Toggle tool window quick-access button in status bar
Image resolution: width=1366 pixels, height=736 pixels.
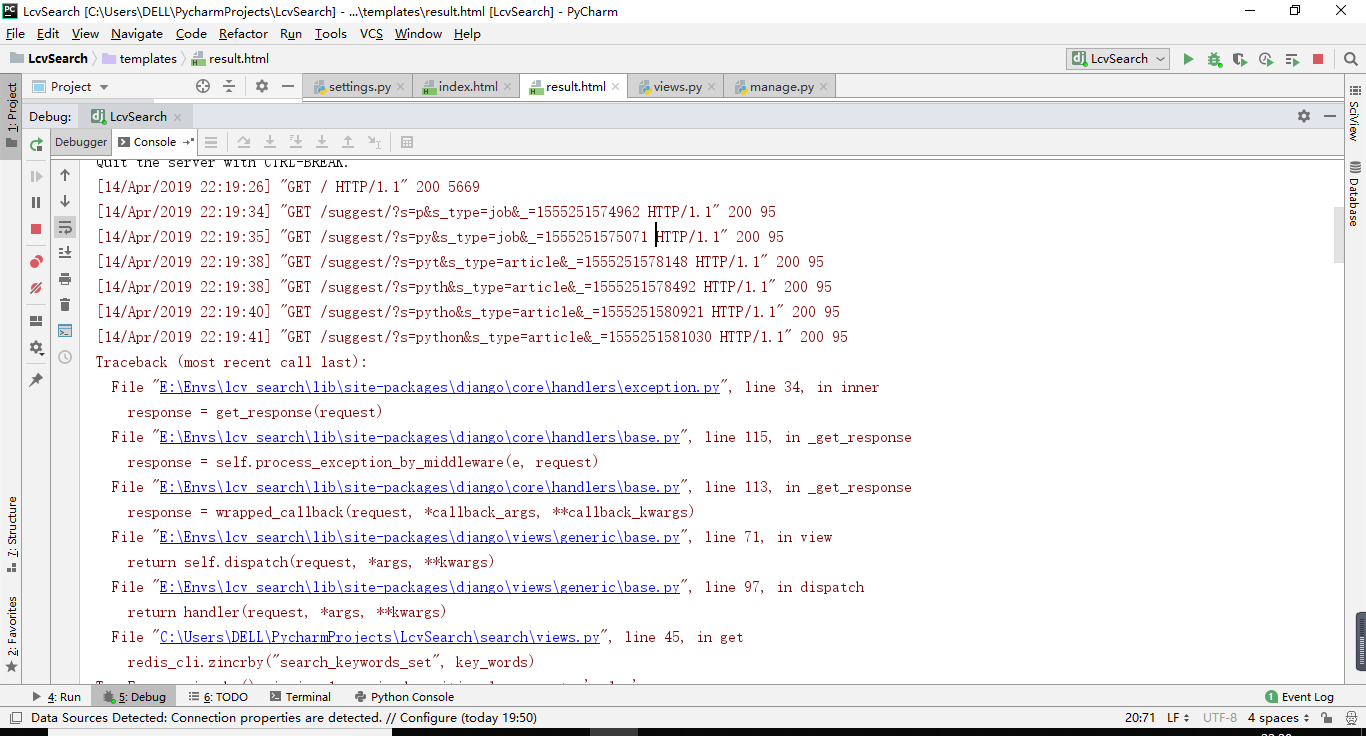coord(15,718)
